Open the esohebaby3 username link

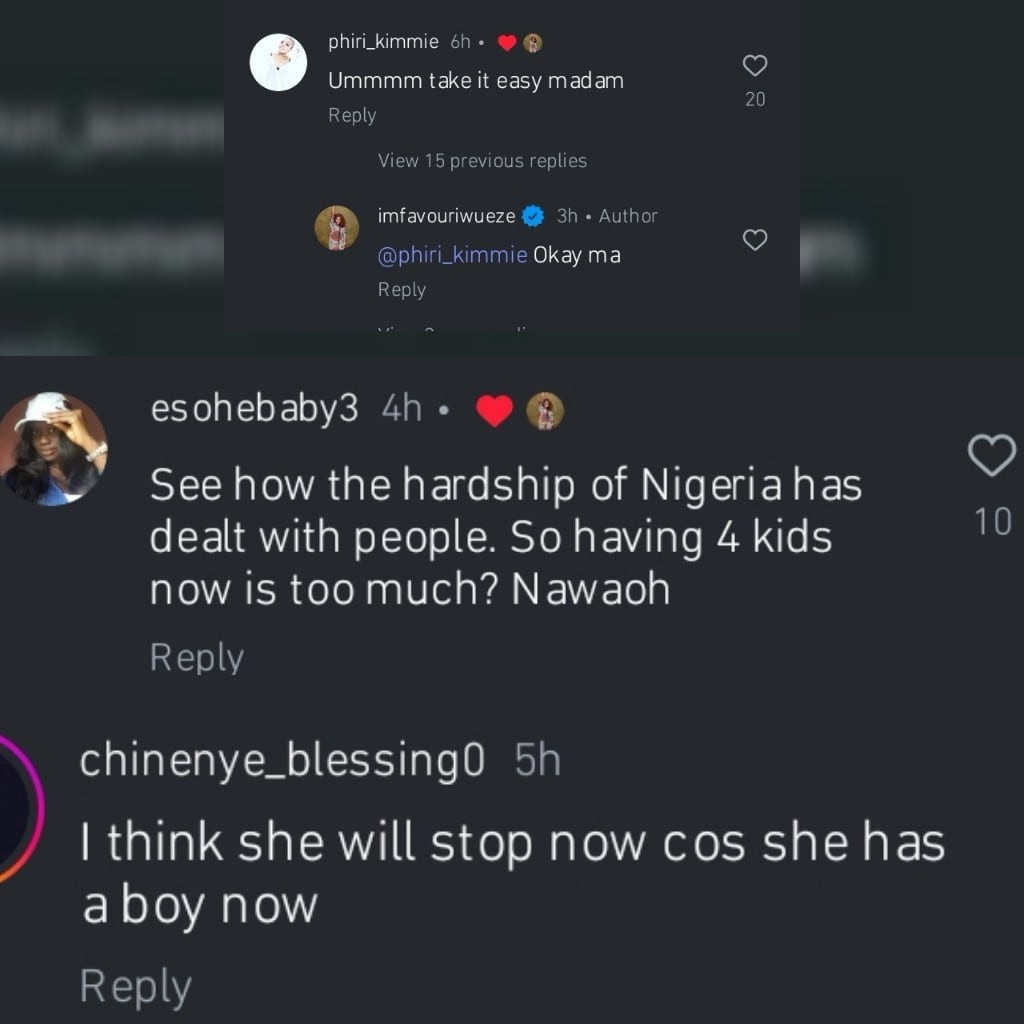pyautogui.click(x=254, y=410)
